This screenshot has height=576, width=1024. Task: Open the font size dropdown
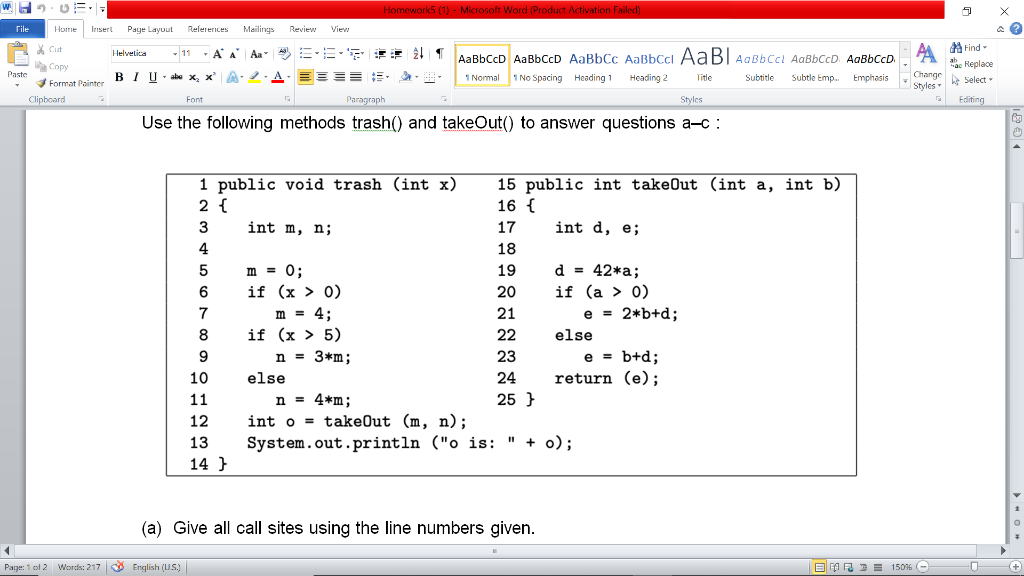coord(205,52)
